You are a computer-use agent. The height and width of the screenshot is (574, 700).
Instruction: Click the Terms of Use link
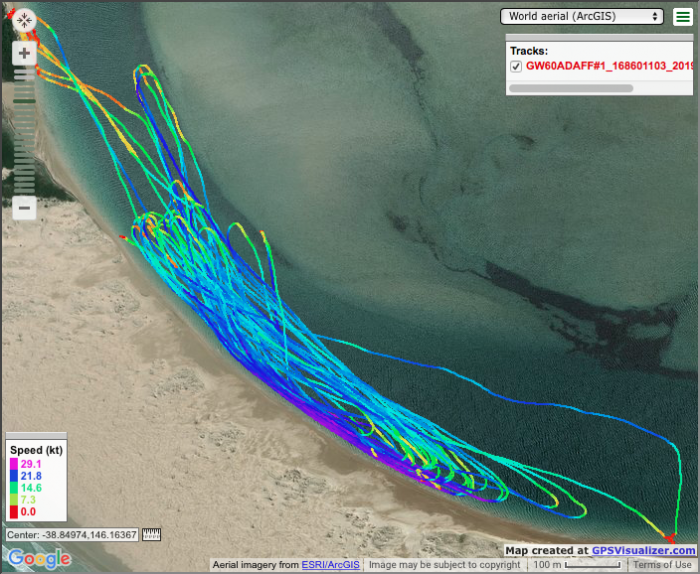click(x=661, y=565)
